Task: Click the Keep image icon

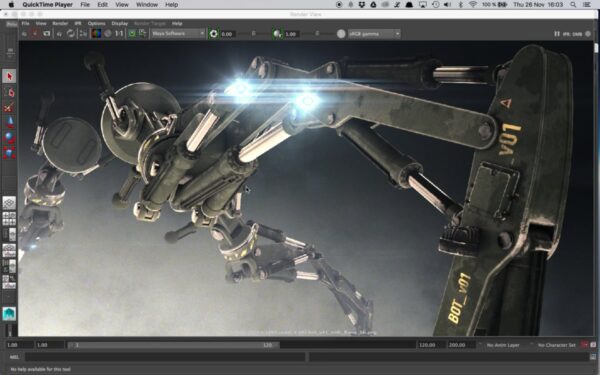Action: [132, 34]
